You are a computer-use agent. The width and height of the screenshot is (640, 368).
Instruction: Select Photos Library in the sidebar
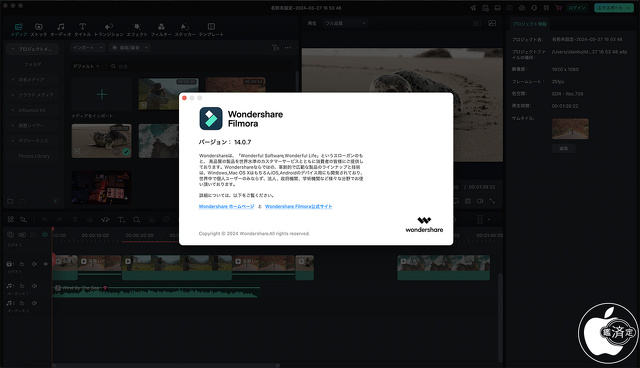click(33, 156)
